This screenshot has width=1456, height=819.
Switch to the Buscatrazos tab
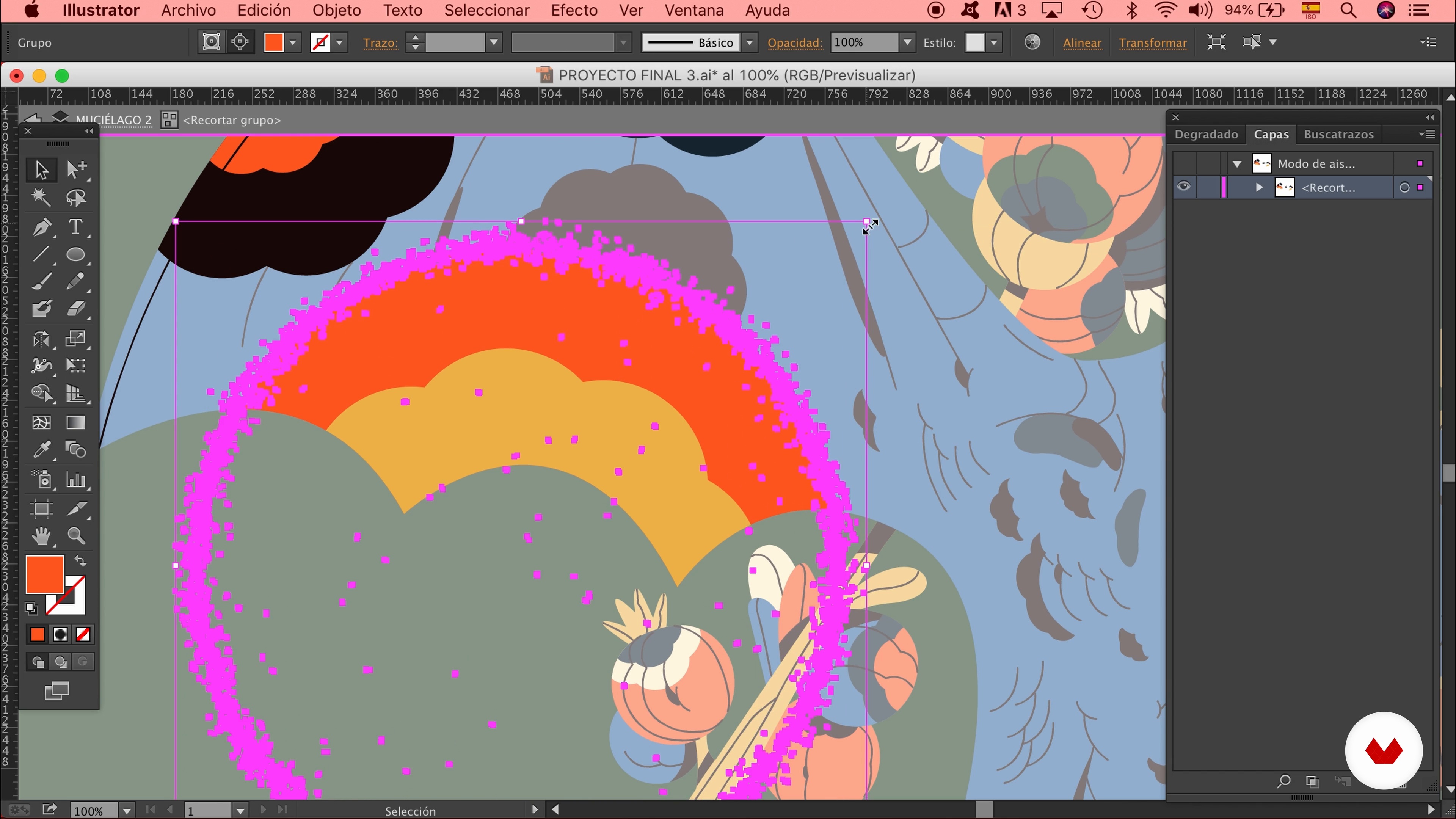(x=1338, y=135)
